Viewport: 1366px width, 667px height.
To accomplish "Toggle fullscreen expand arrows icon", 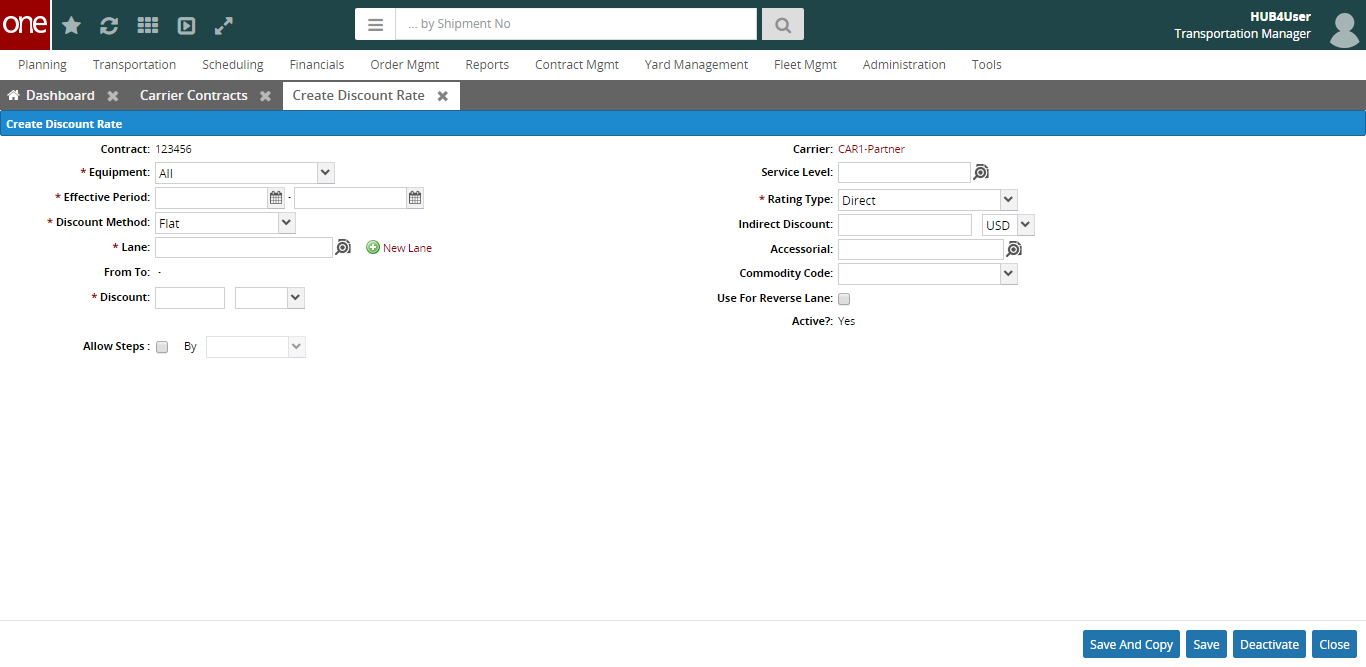I will tap(224, 25).
